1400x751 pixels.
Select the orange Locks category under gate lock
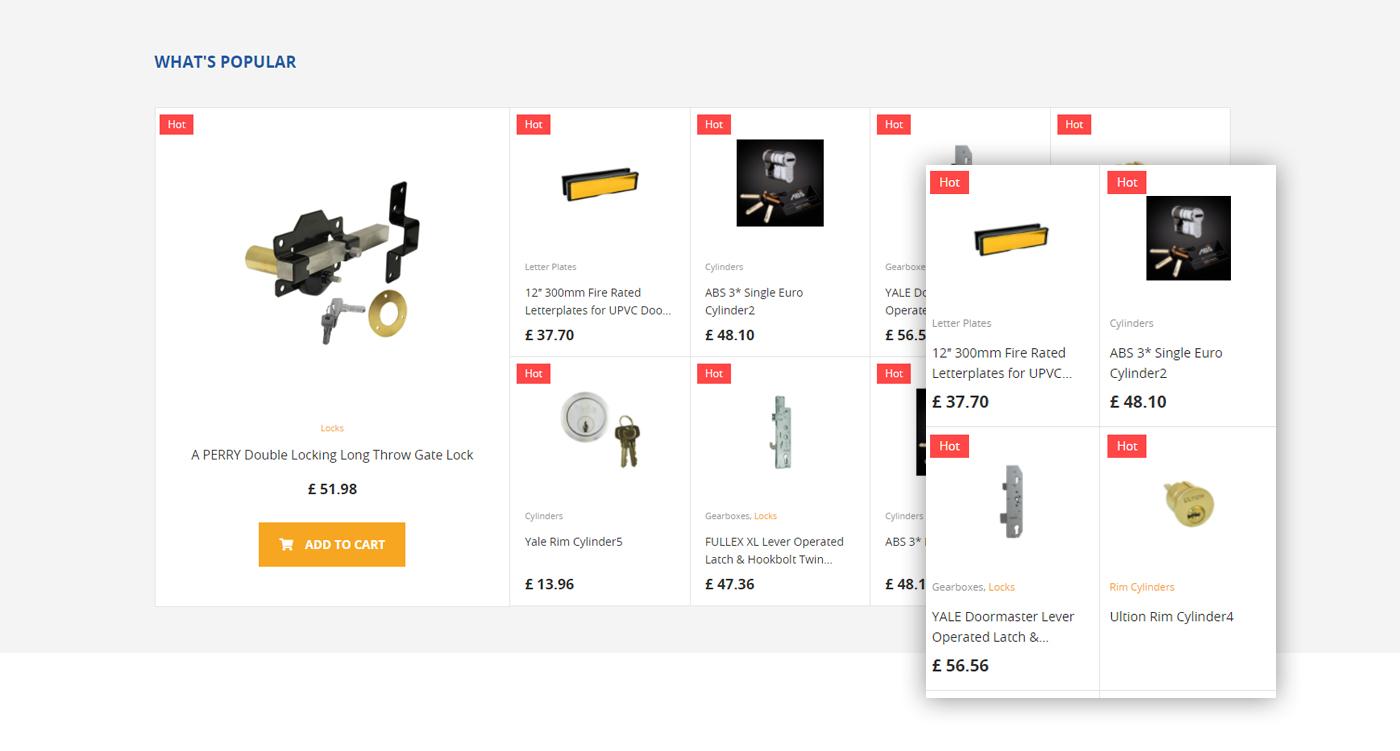tap(332, 428)
